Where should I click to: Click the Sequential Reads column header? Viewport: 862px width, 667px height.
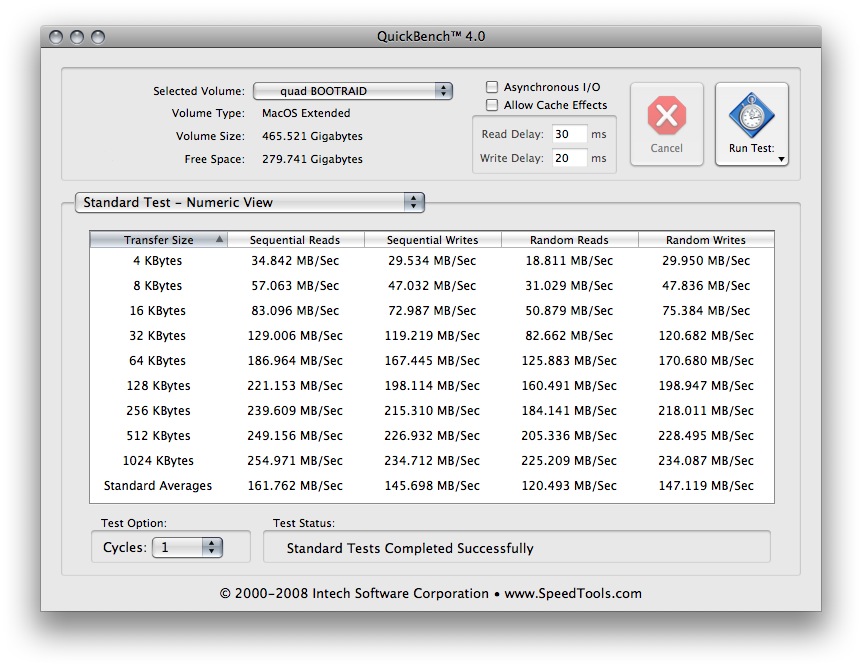click(x=295, y=240)
